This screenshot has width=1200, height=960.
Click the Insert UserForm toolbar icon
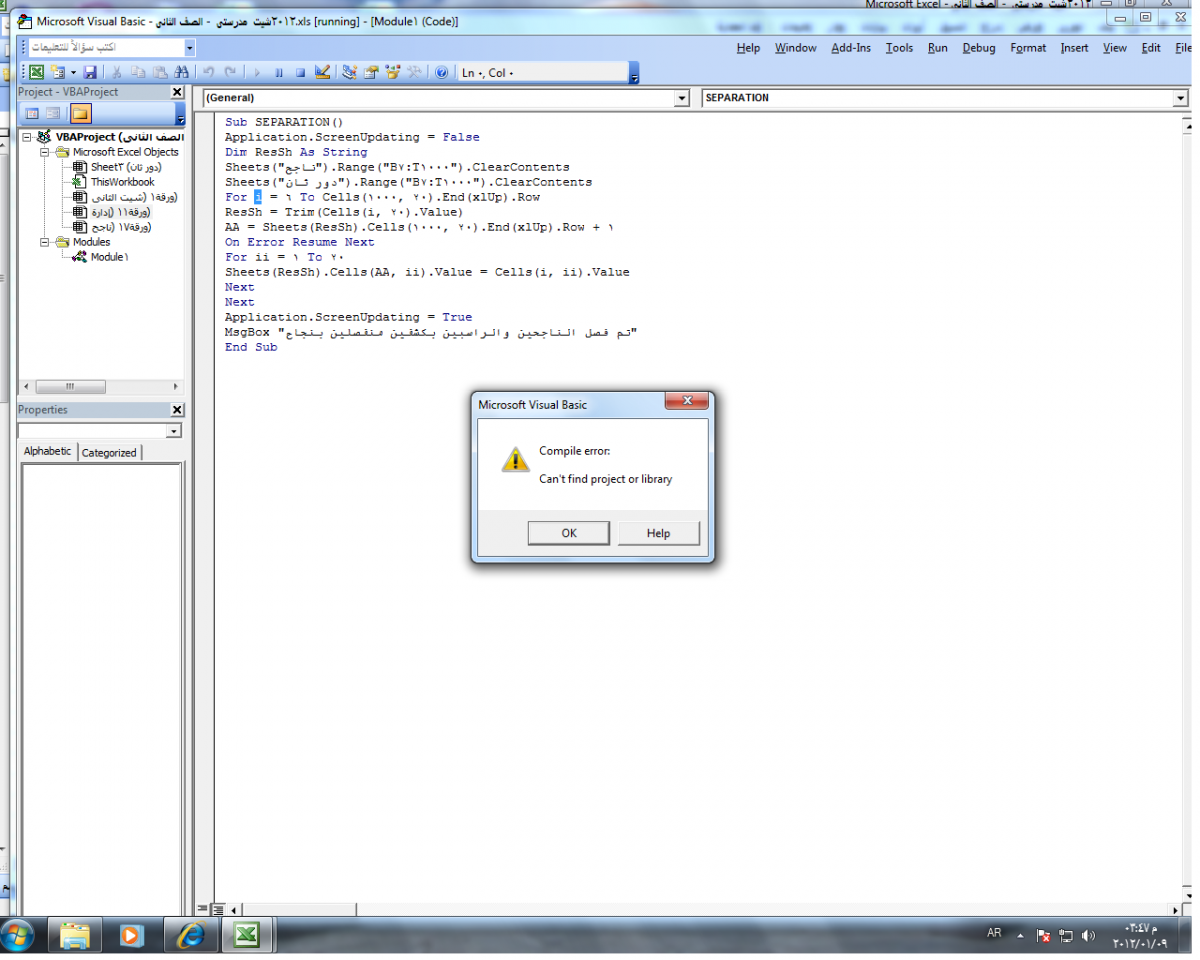(57, 72)
